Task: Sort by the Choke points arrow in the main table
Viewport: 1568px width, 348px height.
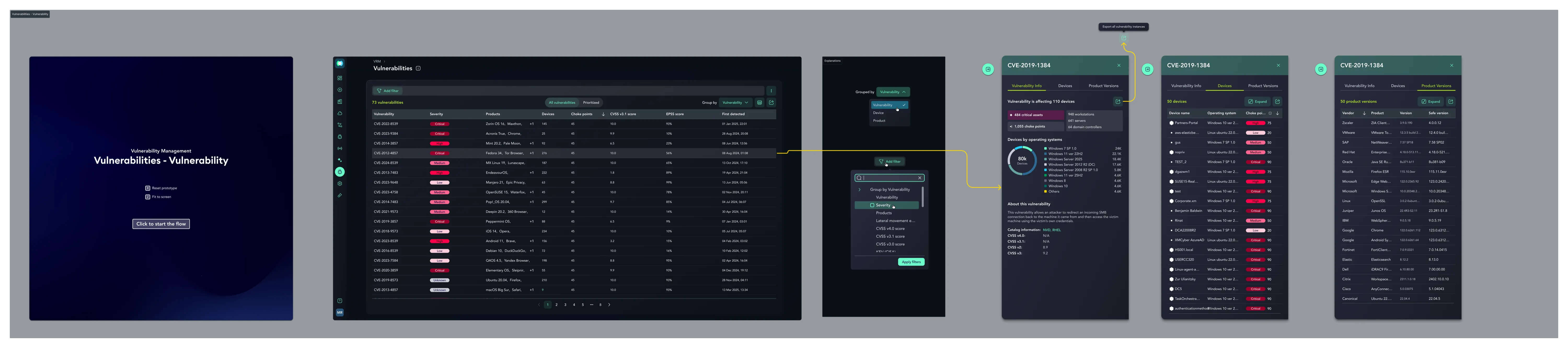Action: [603, 114]
